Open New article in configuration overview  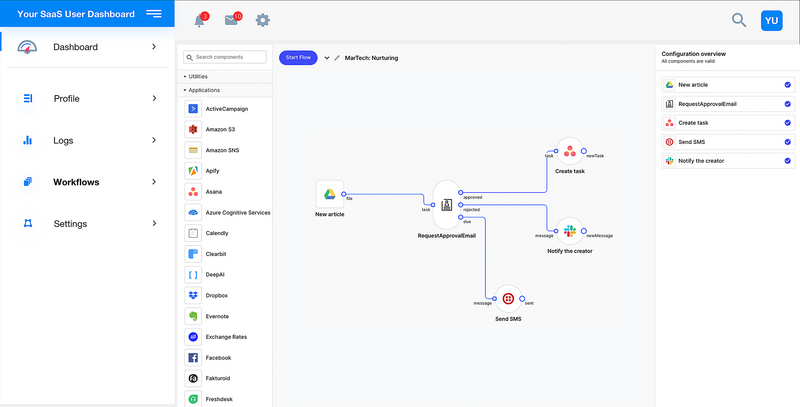(x=728, y=85)
